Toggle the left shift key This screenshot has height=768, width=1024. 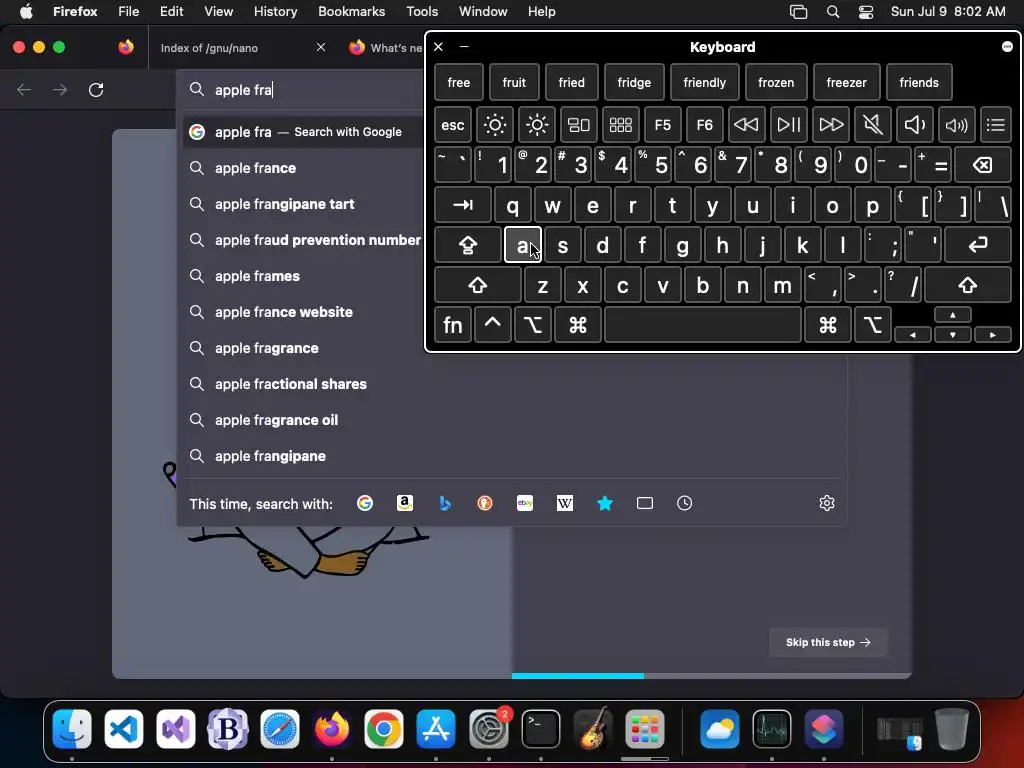pos(477,285)
